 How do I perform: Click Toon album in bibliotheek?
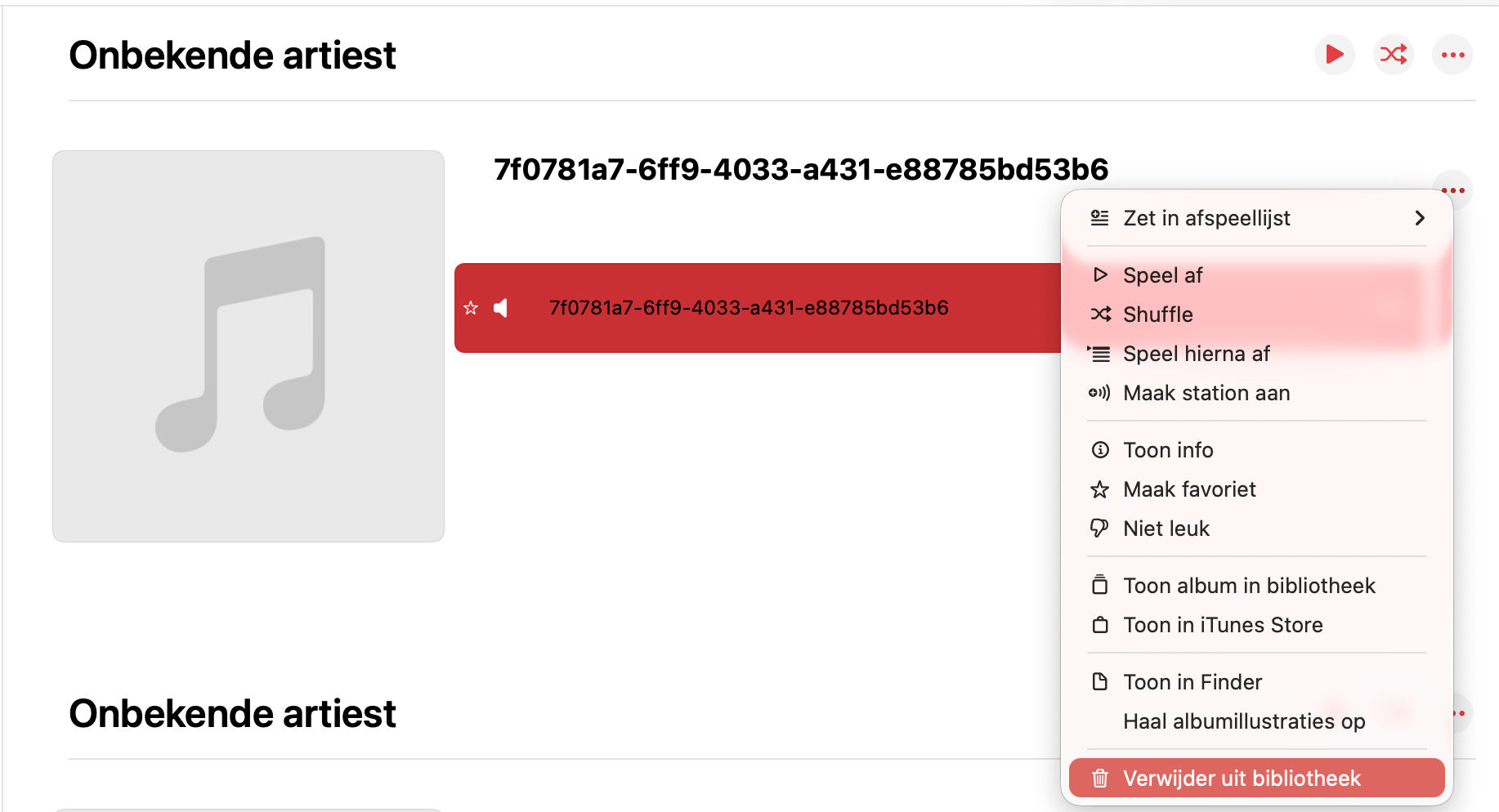1249,586
